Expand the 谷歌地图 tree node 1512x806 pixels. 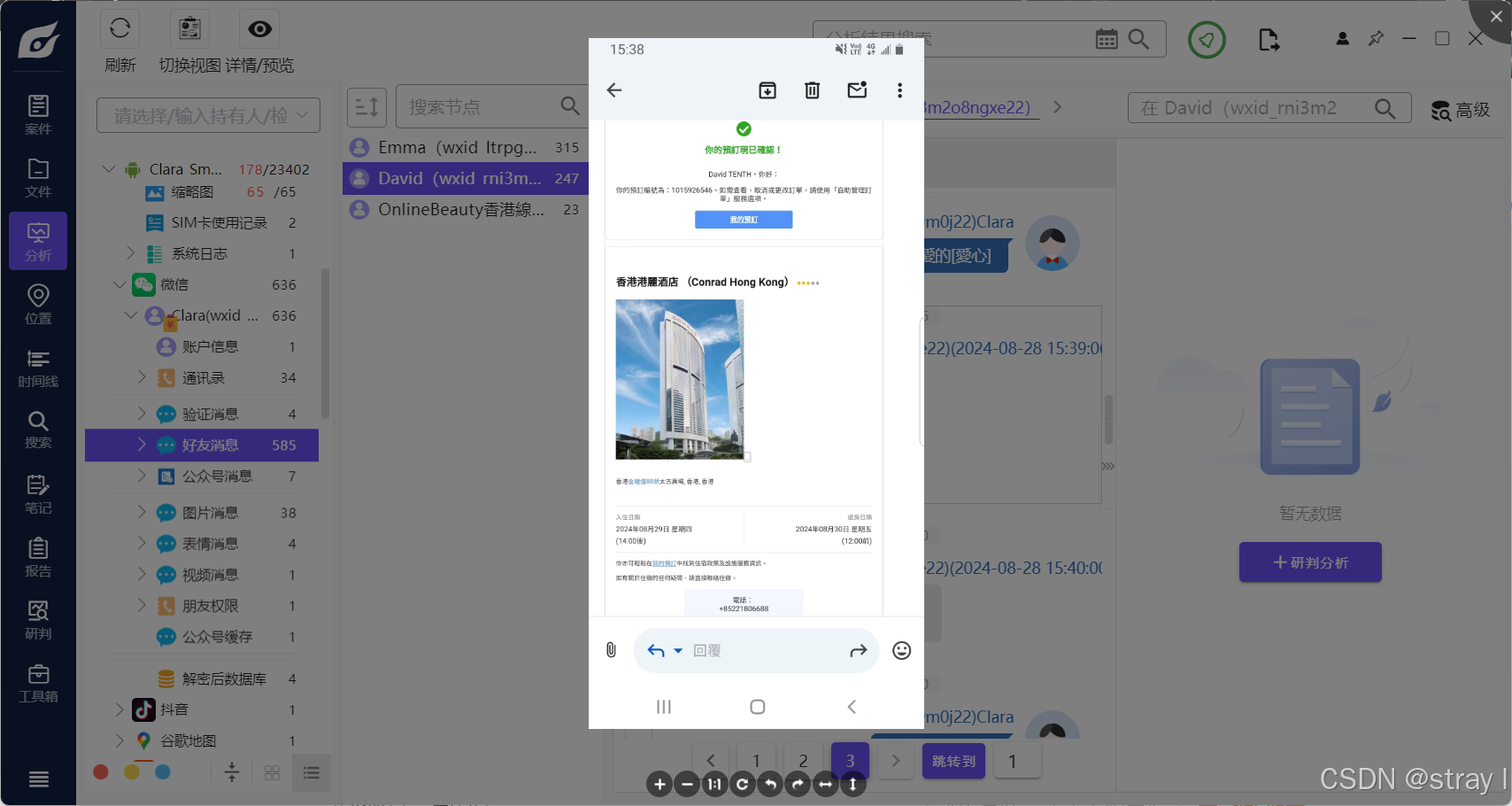120,740
